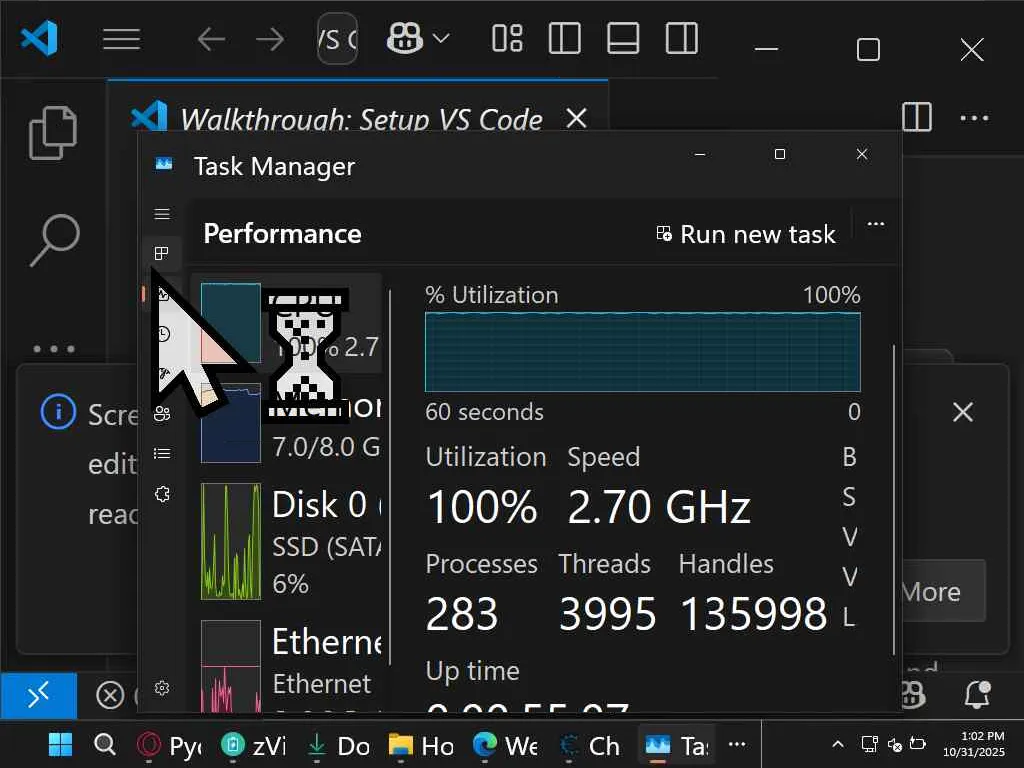Switch to Processes page in Task Manager

click(x=162, y=254)
